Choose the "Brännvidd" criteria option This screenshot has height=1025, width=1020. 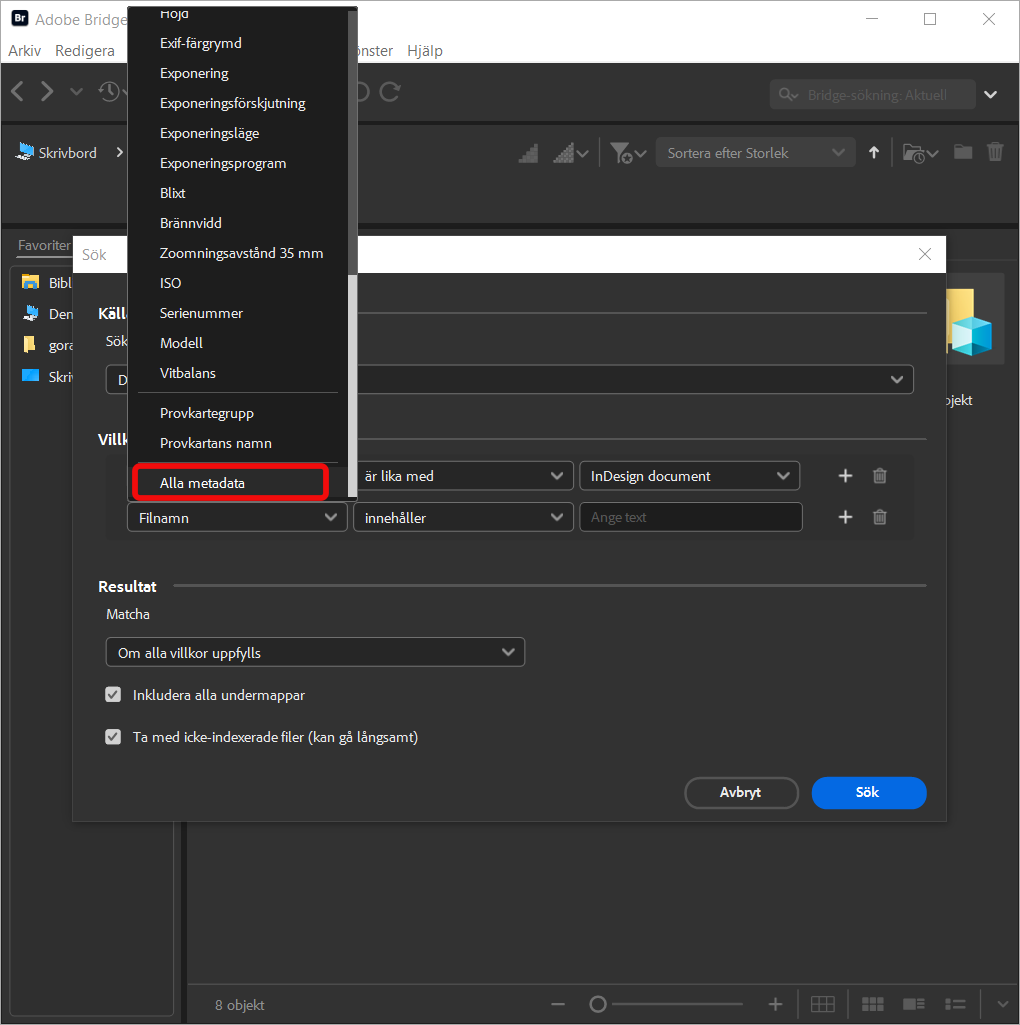[x=191, y=223]
